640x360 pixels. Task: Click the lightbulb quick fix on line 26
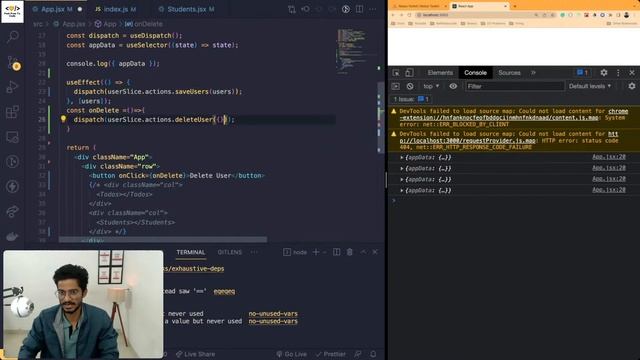click(63, 119)
